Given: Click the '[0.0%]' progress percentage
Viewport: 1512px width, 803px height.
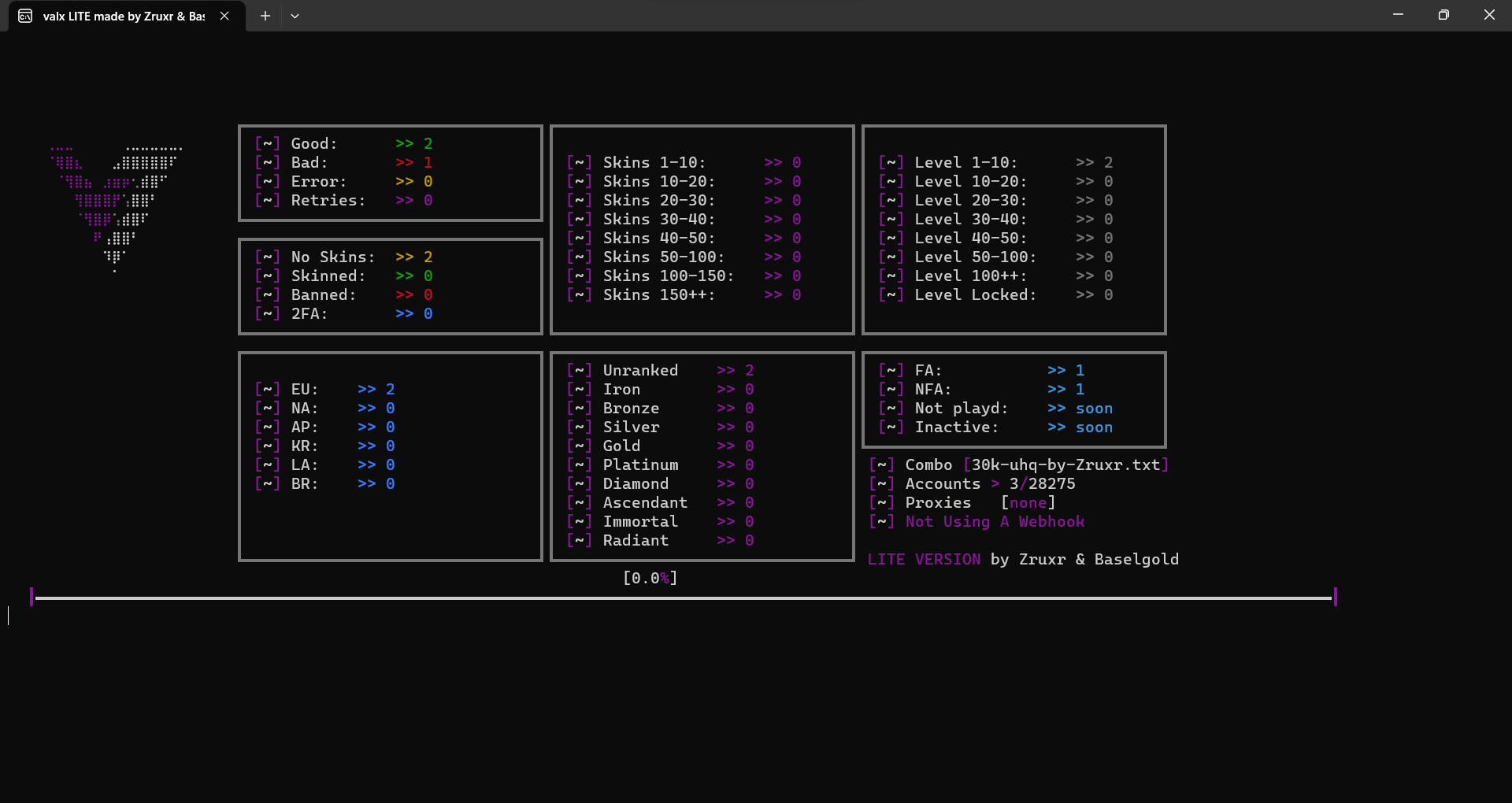Looking at the screenshot, I should (650, 578).
